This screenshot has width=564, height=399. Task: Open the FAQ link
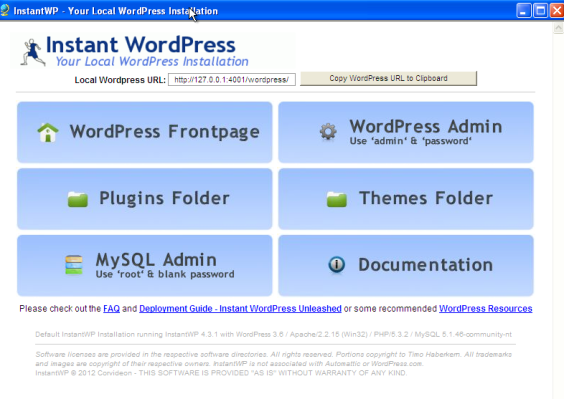(x=112, y=309)
